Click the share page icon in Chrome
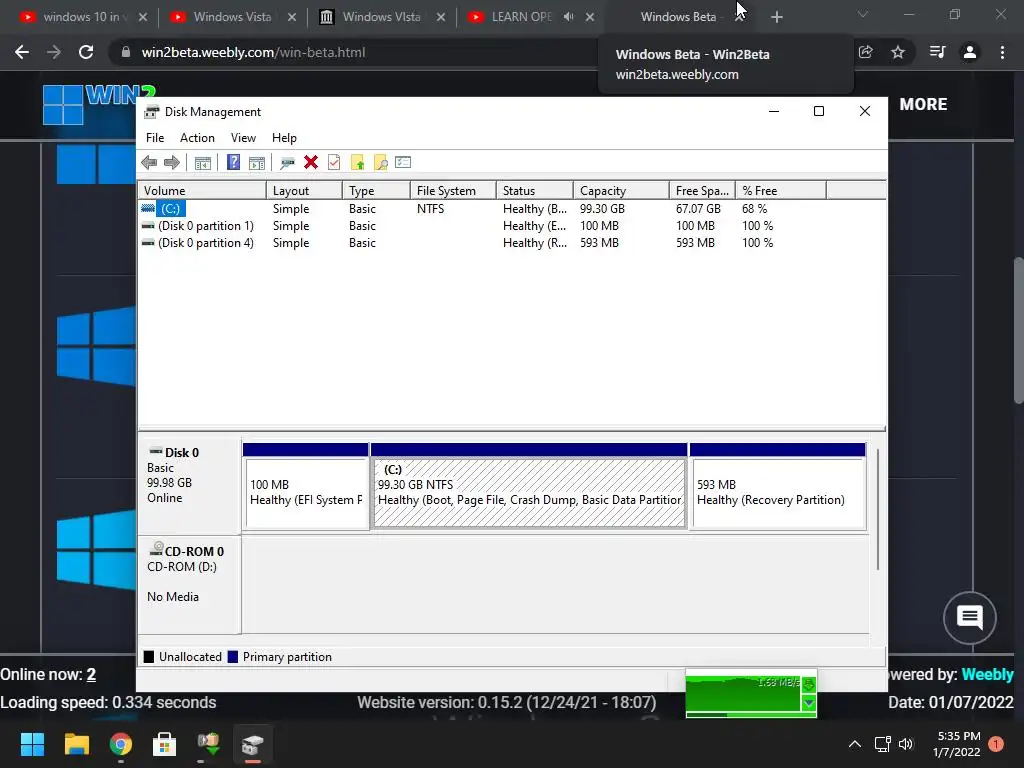This screenshot has width=1024, height=768. click(x=866, y=52)
